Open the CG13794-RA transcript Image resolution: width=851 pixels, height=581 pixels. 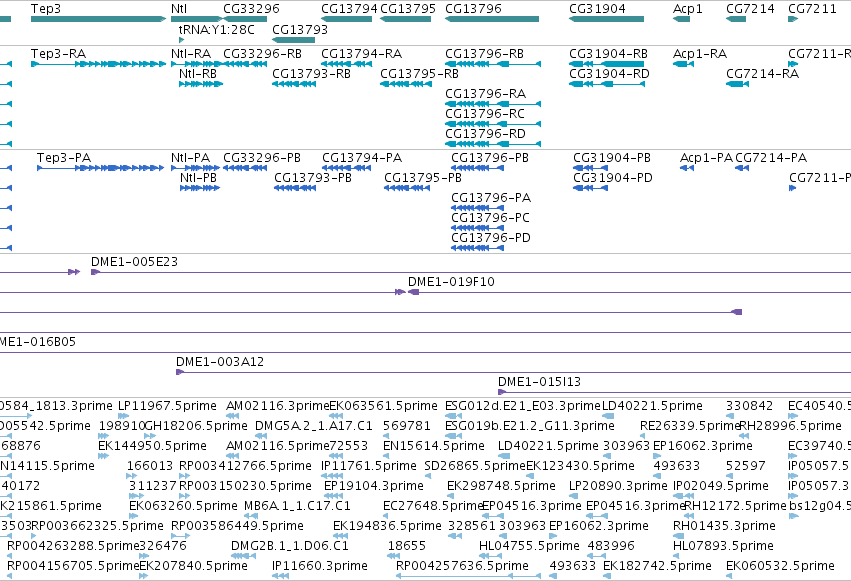click(x=346, y=64)
